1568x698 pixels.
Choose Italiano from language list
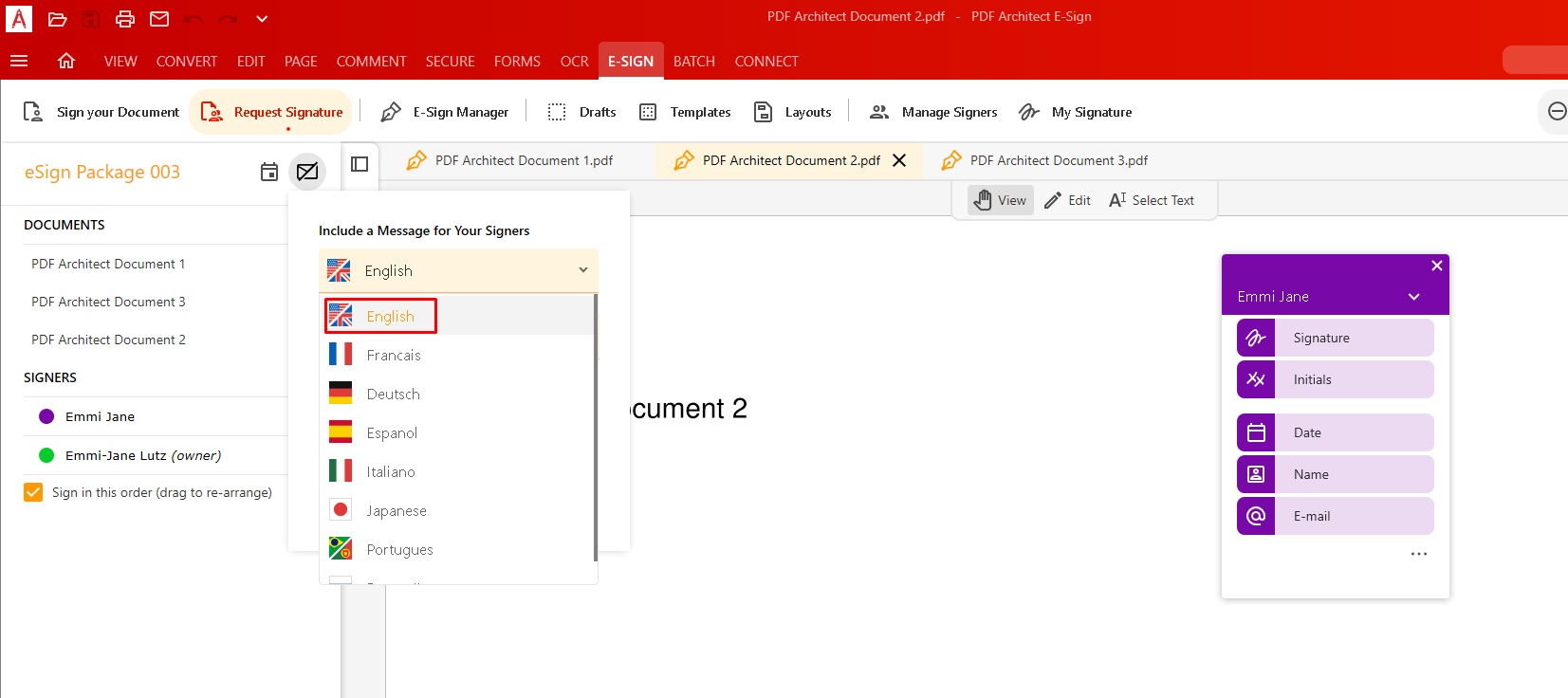click(x=458, y=471)
